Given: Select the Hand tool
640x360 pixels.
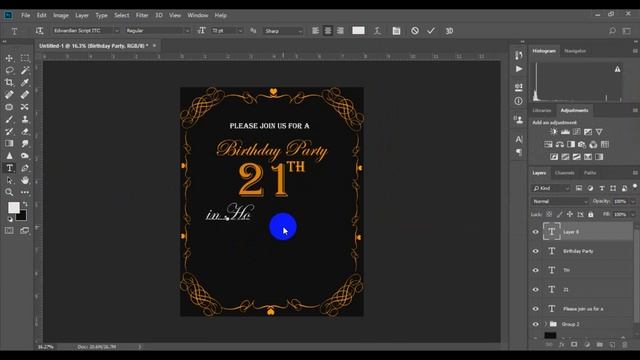Looking at the screenshot, I should (25, 180).
